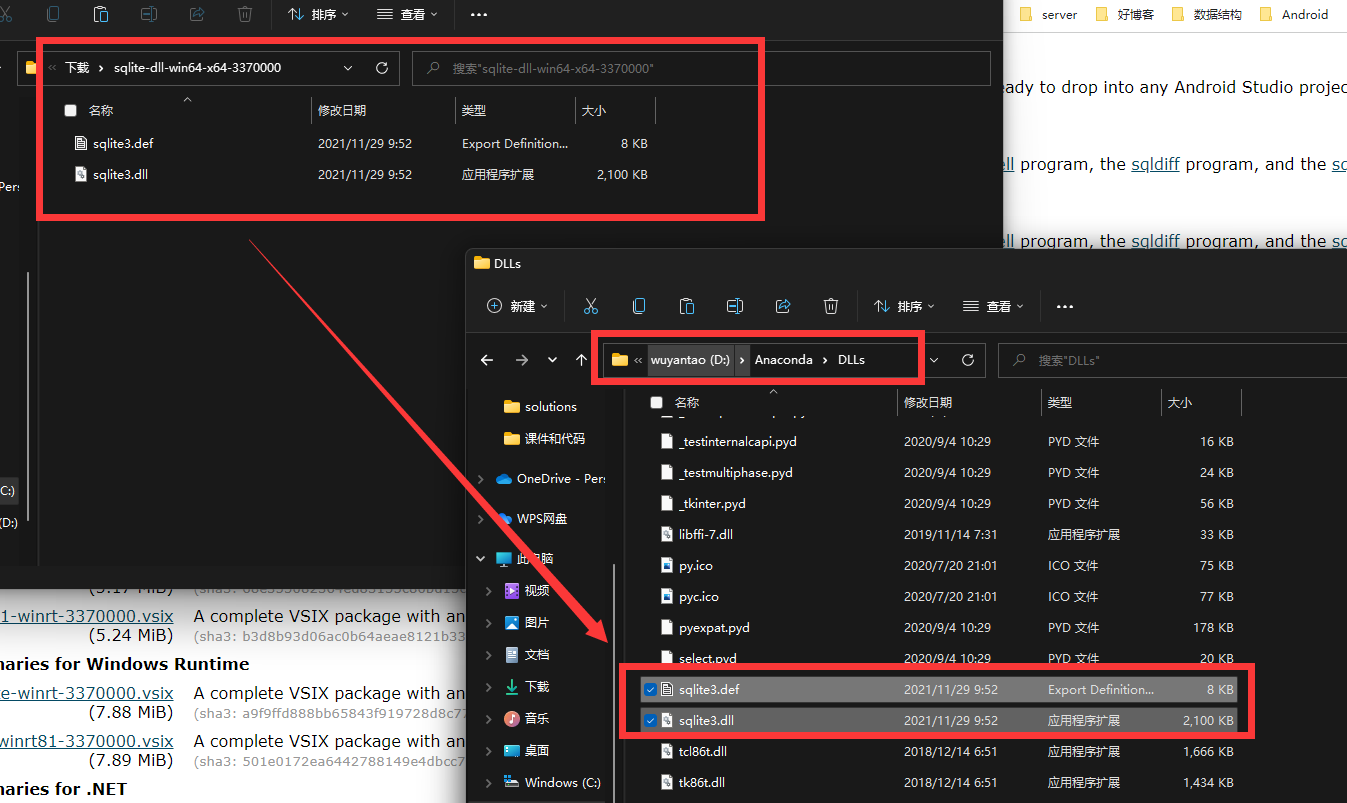Go up one folder level in DLLs window

click(581, 360)
